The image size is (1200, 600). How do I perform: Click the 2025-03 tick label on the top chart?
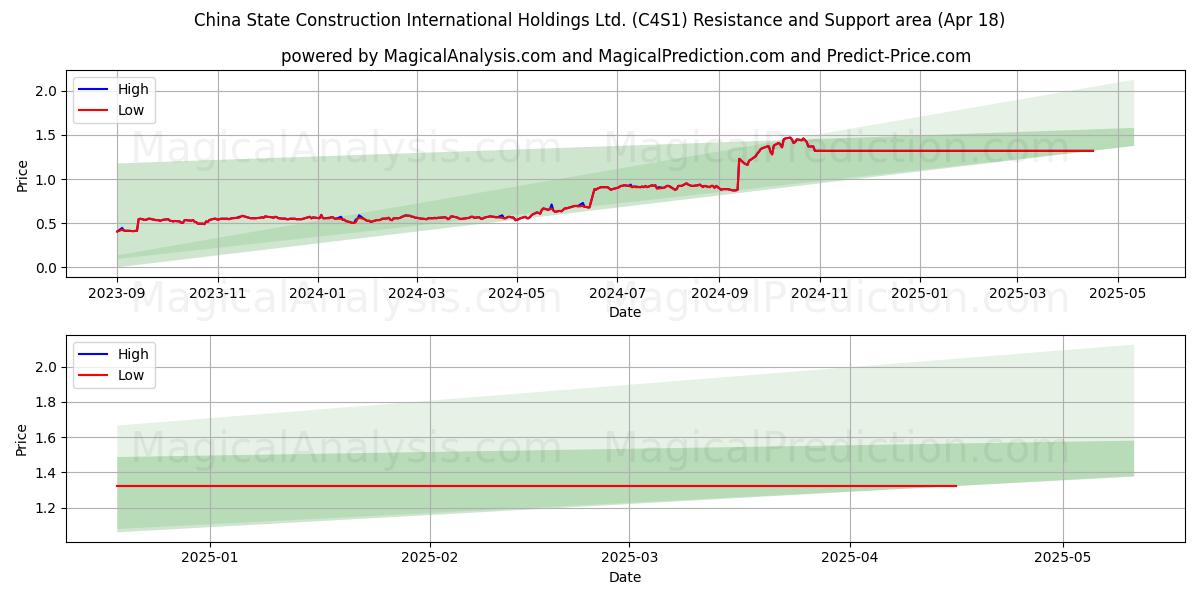coord(1017,295)
